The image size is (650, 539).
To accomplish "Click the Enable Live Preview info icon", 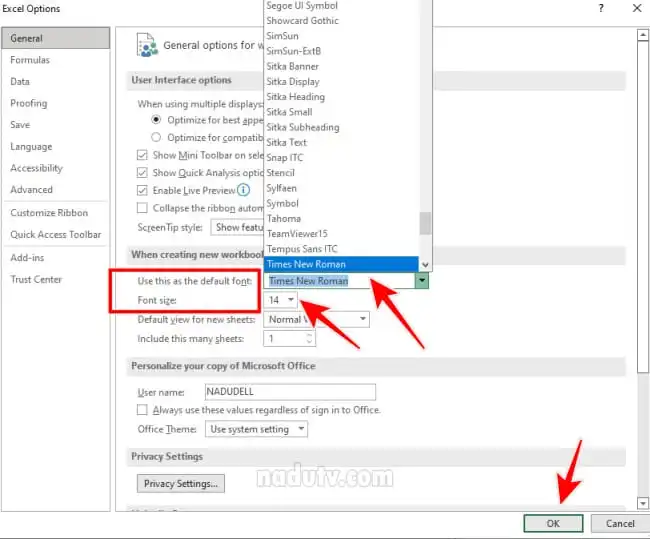I will pos(243,190).
